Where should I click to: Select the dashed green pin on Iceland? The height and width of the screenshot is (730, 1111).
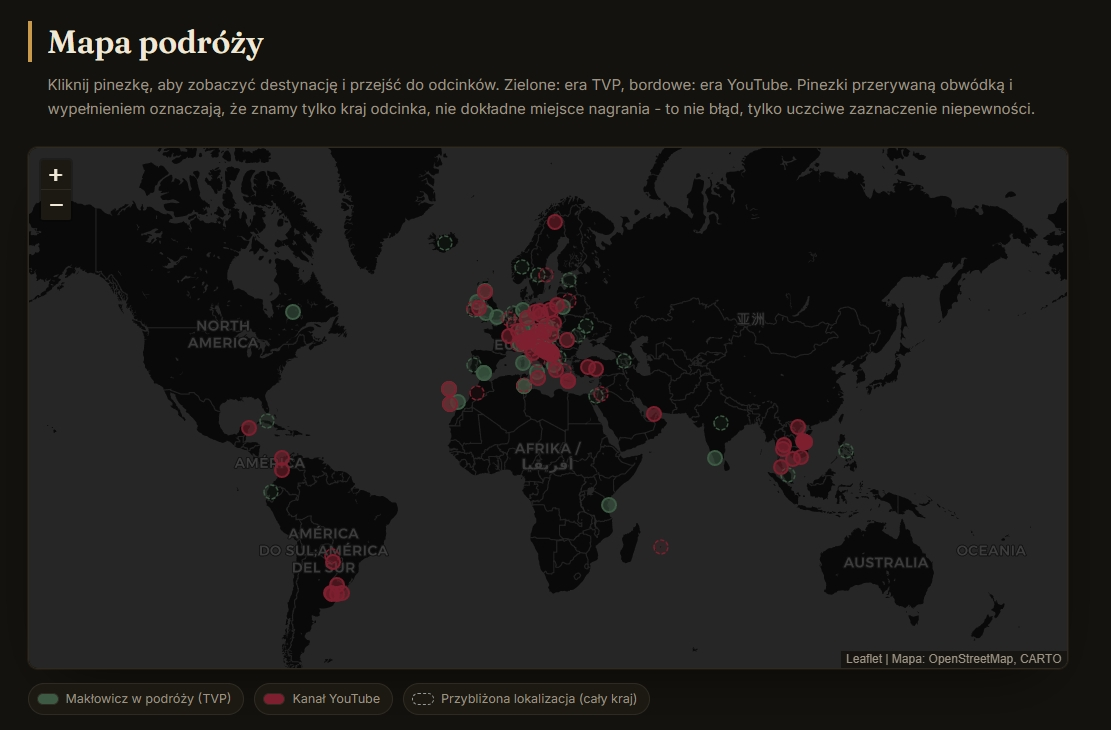click(x=445, y=242)
